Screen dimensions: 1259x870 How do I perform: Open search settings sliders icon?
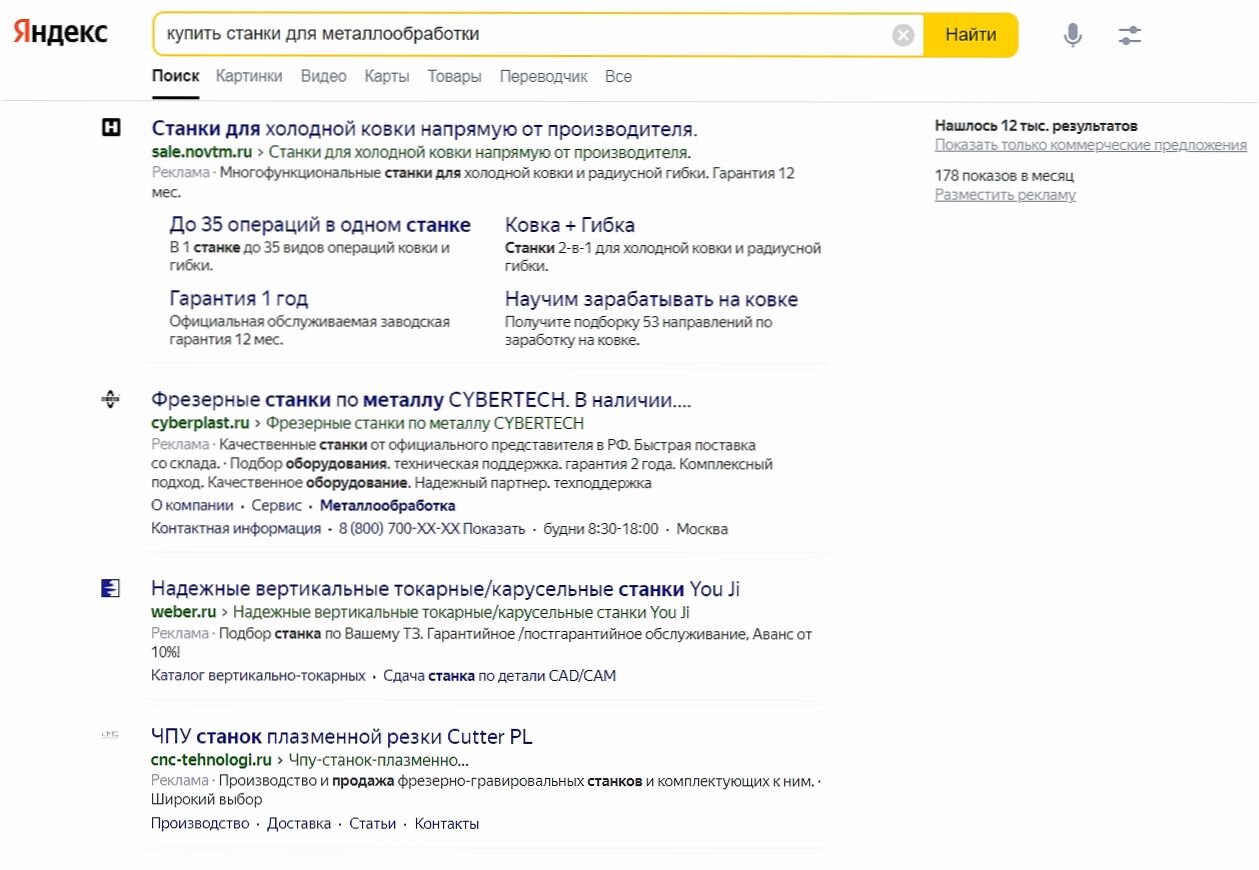click(x=1130, y=36)
